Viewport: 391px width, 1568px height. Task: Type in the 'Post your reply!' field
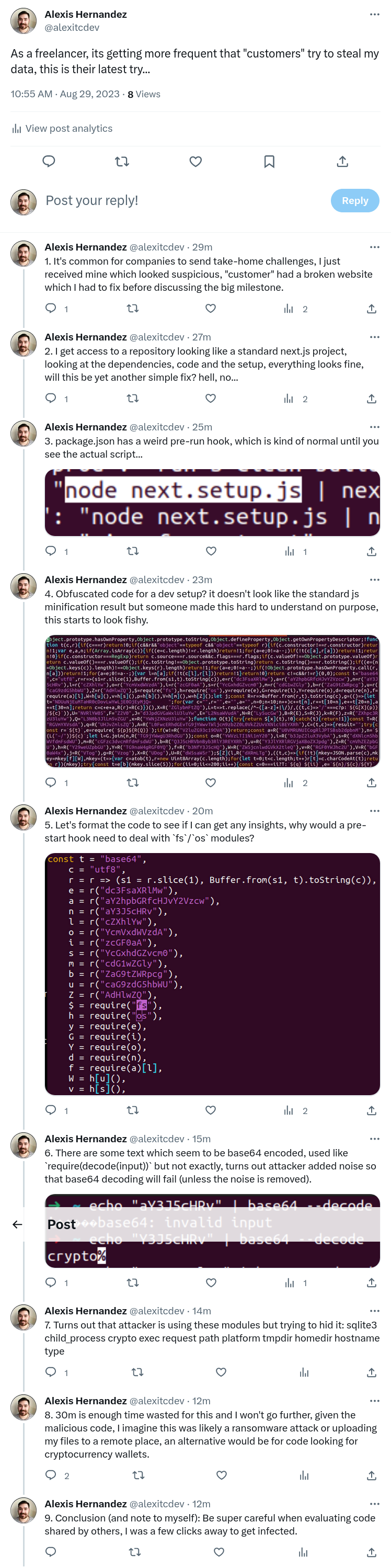click(x=182, y=200)
